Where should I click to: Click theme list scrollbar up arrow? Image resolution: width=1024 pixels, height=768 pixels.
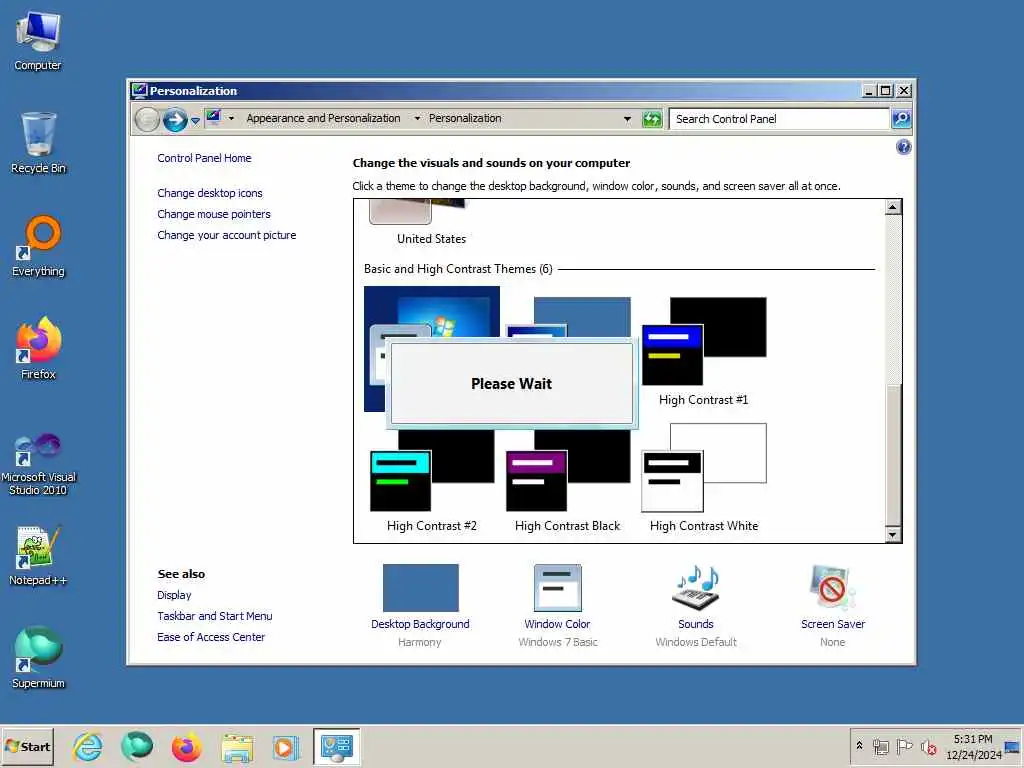893,208
